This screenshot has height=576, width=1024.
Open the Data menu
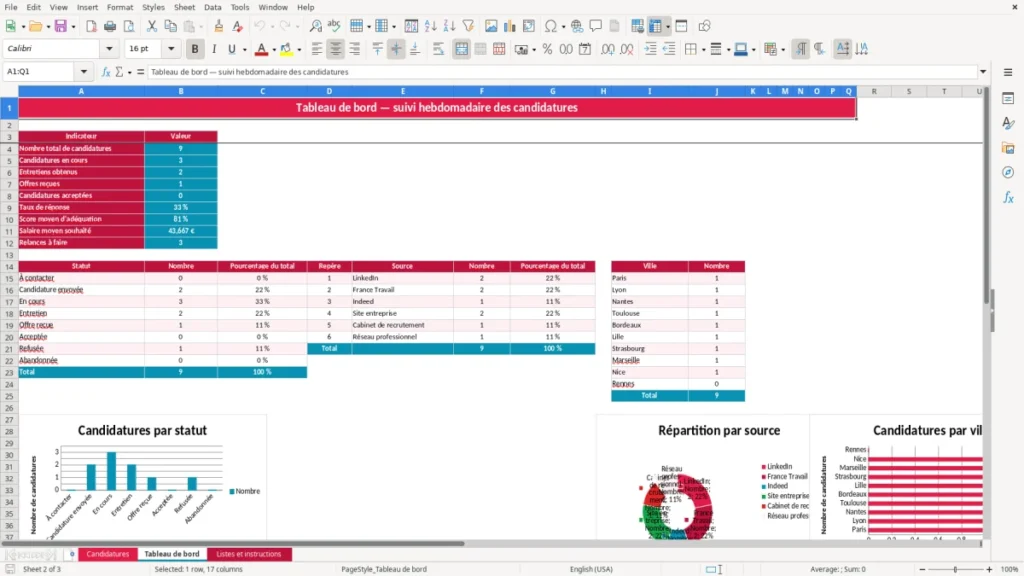pos(212,7)
